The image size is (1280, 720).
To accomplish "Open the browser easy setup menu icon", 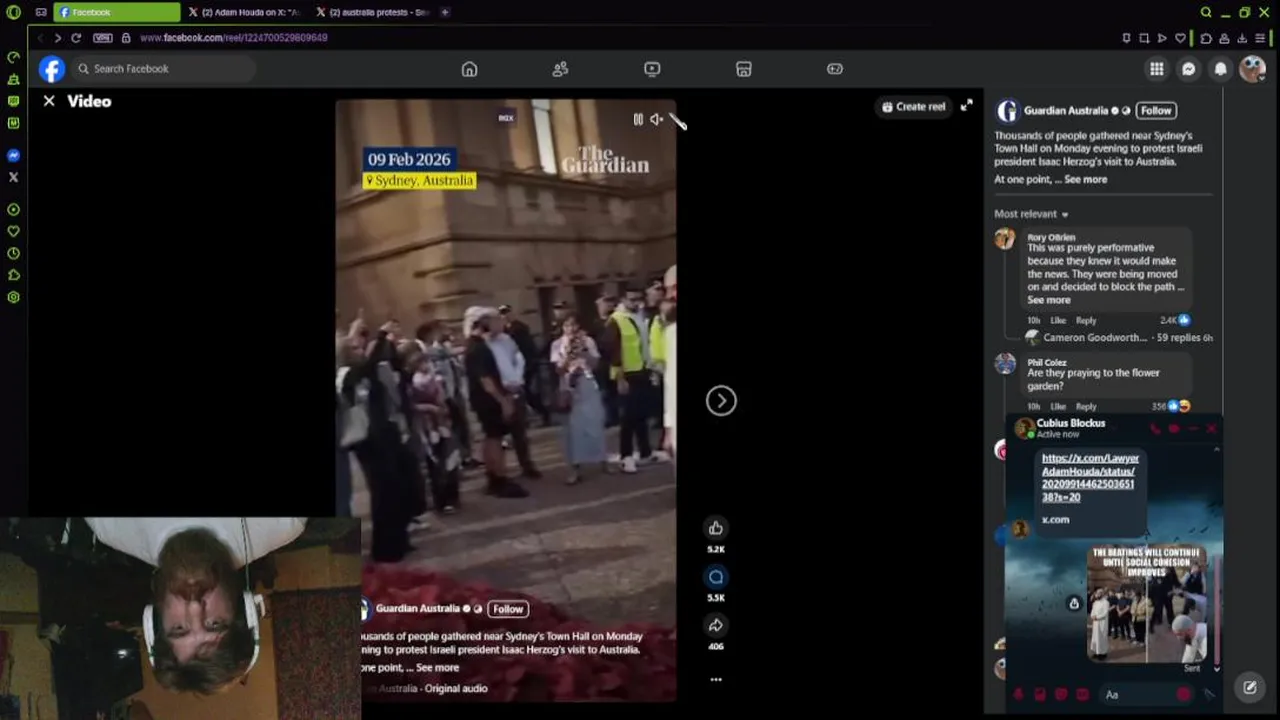I will pyautogui.click(x=1260, y=38).
